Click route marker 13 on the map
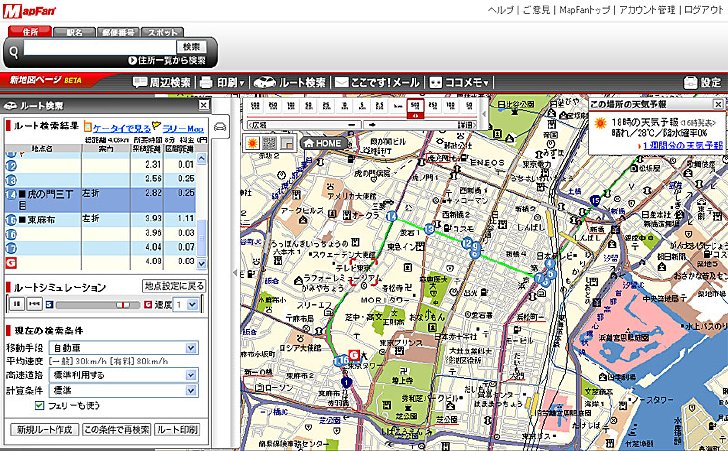Image resolution: width=728 pixels, height=451 pixels. 429,229
